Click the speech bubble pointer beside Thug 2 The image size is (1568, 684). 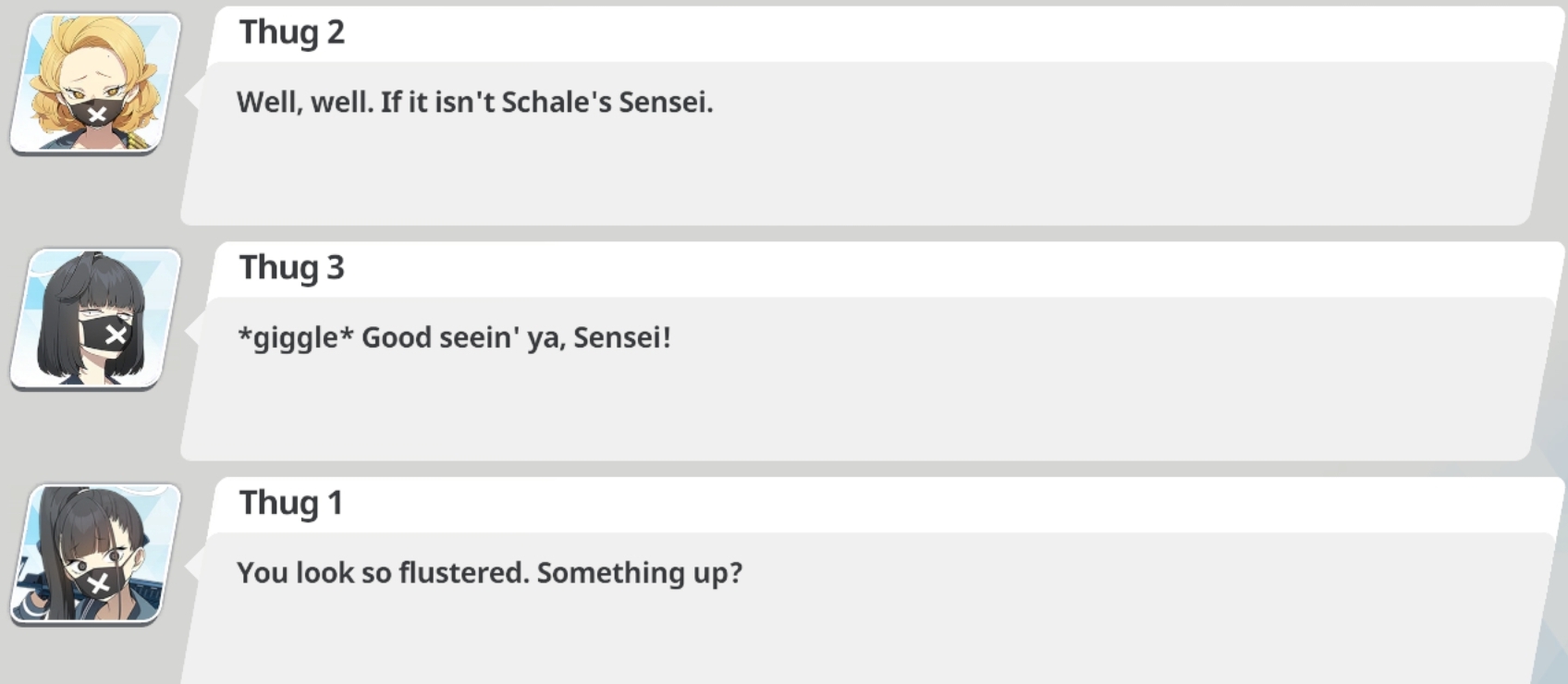(193, 94)
